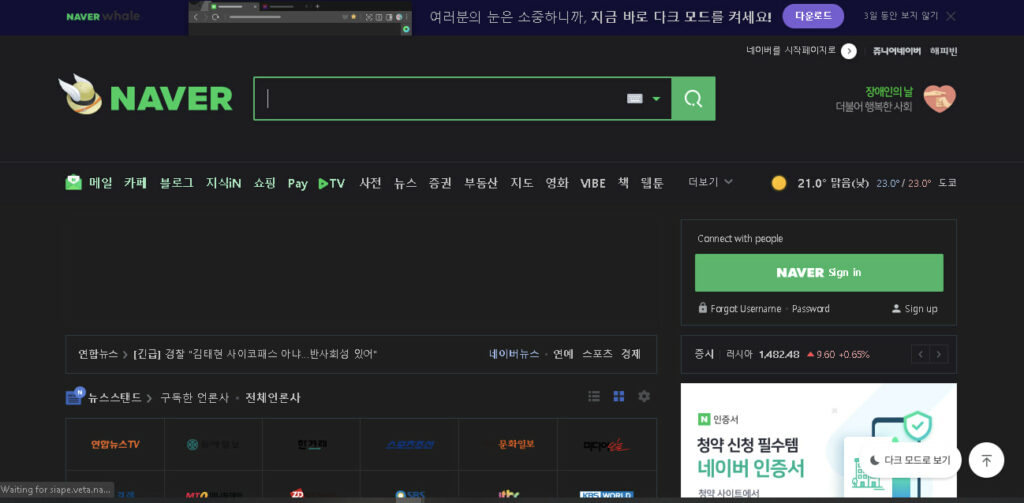Click the NAVER logo with winged hat
The width and height of the screenshot is (1024, 503).
click(x=146, y=95)
